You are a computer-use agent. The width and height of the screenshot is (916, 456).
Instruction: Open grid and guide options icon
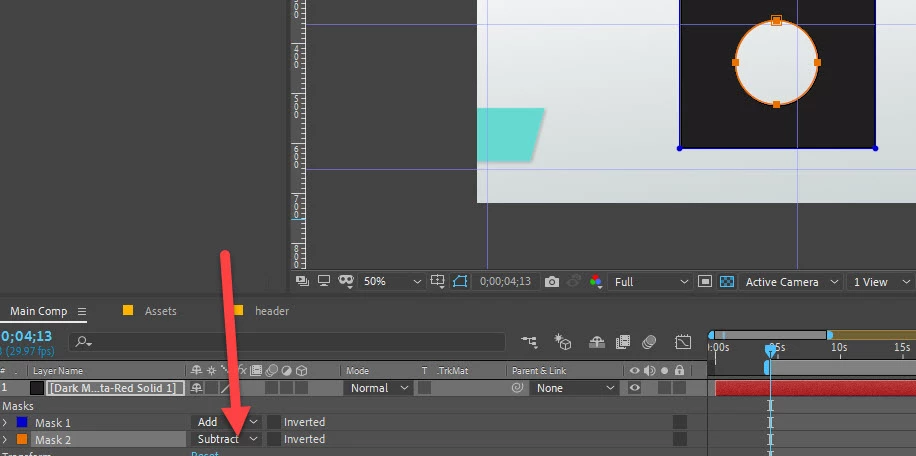(x=438, y=281)
